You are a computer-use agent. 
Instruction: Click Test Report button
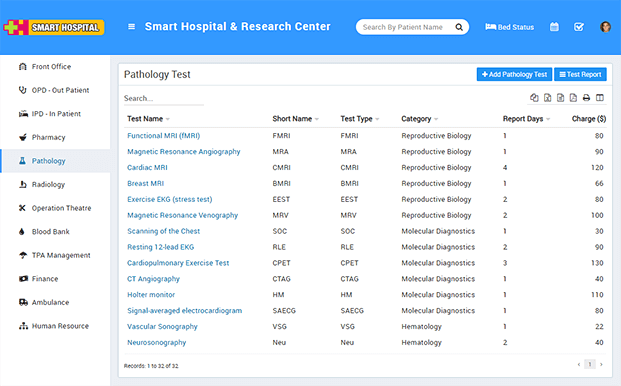tap(580, 74)
